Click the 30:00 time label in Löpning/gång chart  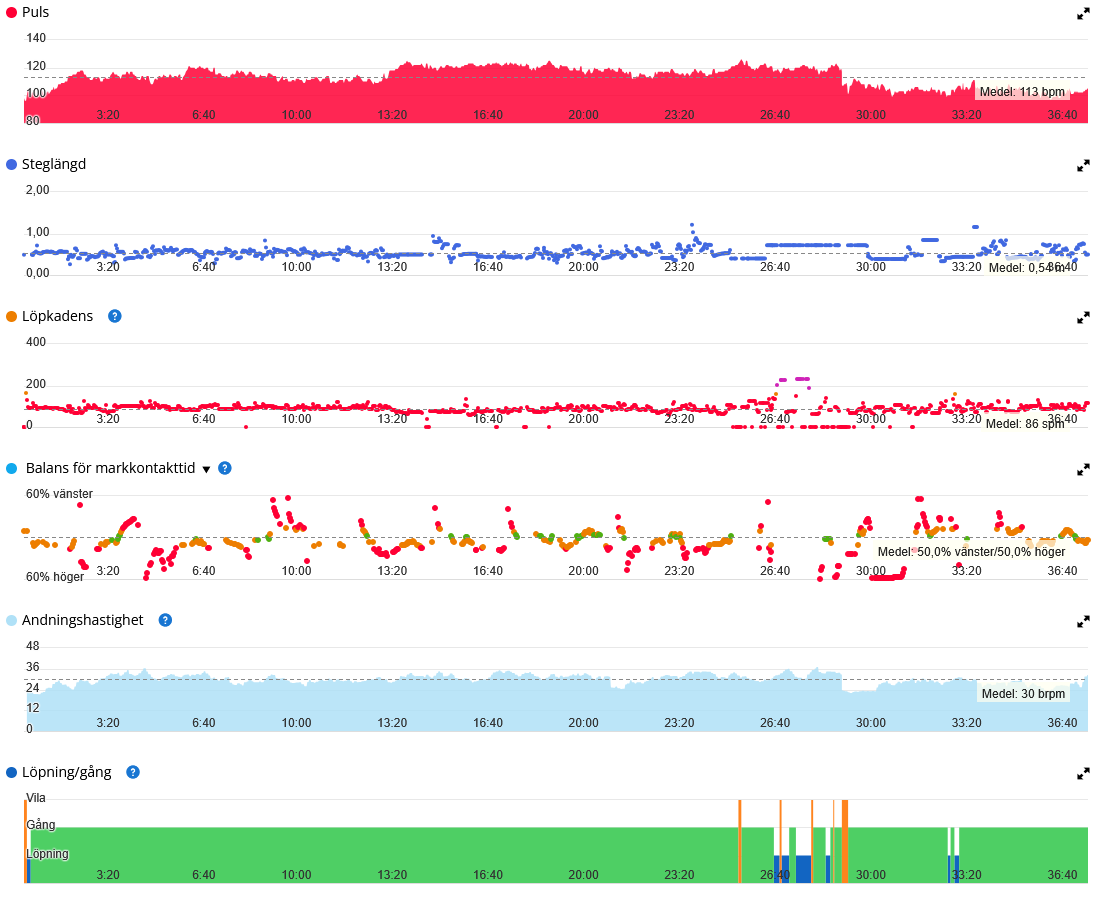pyautogui.click(x=871, y=875)
